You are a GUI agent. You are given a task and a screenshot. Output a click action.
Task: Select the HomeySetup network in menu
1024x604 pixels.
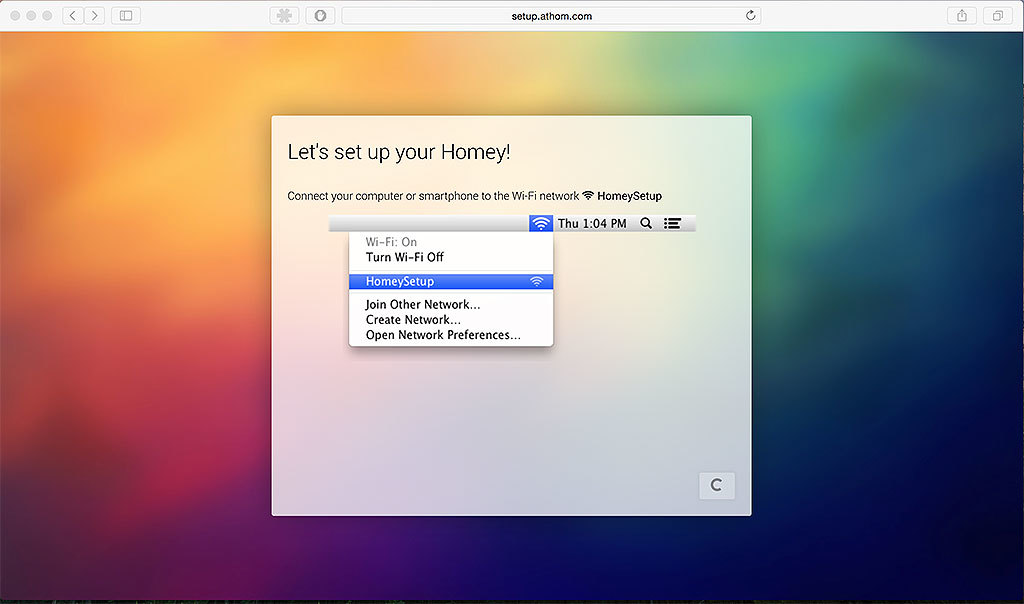pyautogui.click(x=451, y=281)
